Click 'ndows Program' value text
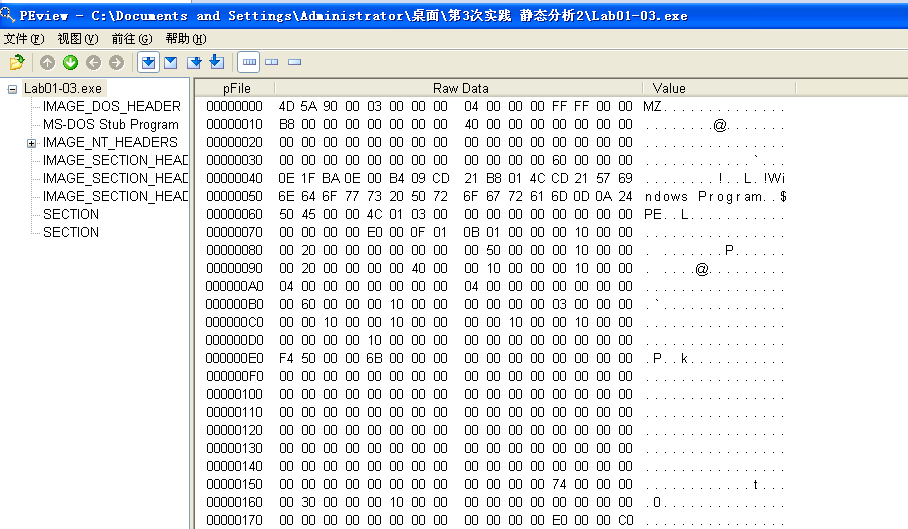Image resolution: width=908 pixels, height=529 pixels. [704, 197]
